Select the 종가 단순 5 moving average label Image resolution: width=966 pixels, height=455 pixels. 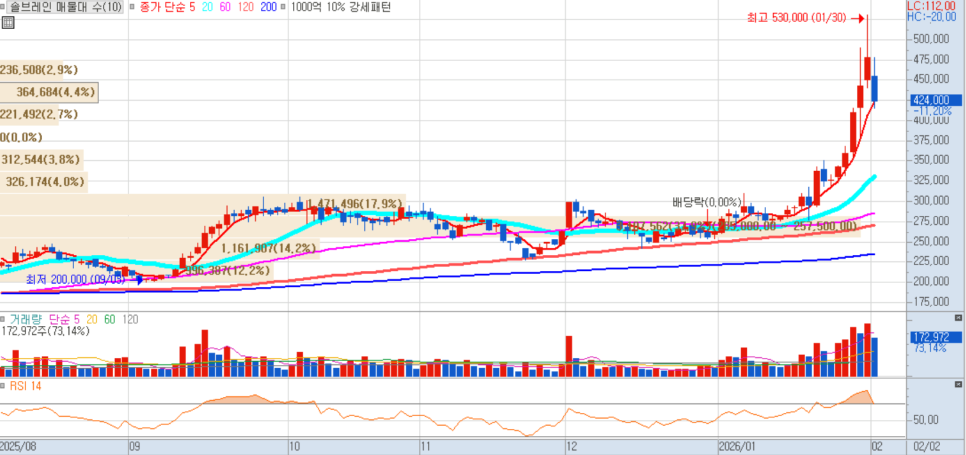coord(168,7)
